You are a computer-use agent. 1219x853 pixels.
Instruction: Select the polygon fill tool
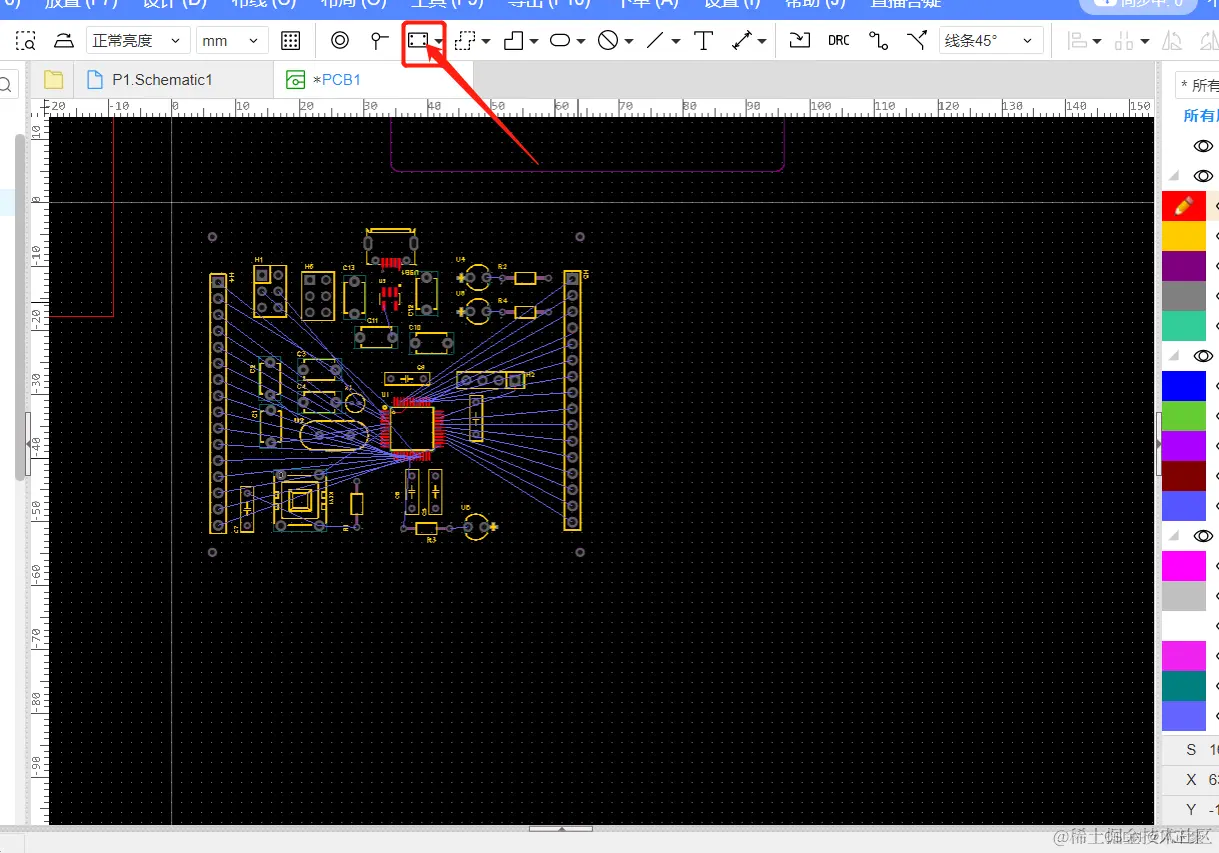513,41
